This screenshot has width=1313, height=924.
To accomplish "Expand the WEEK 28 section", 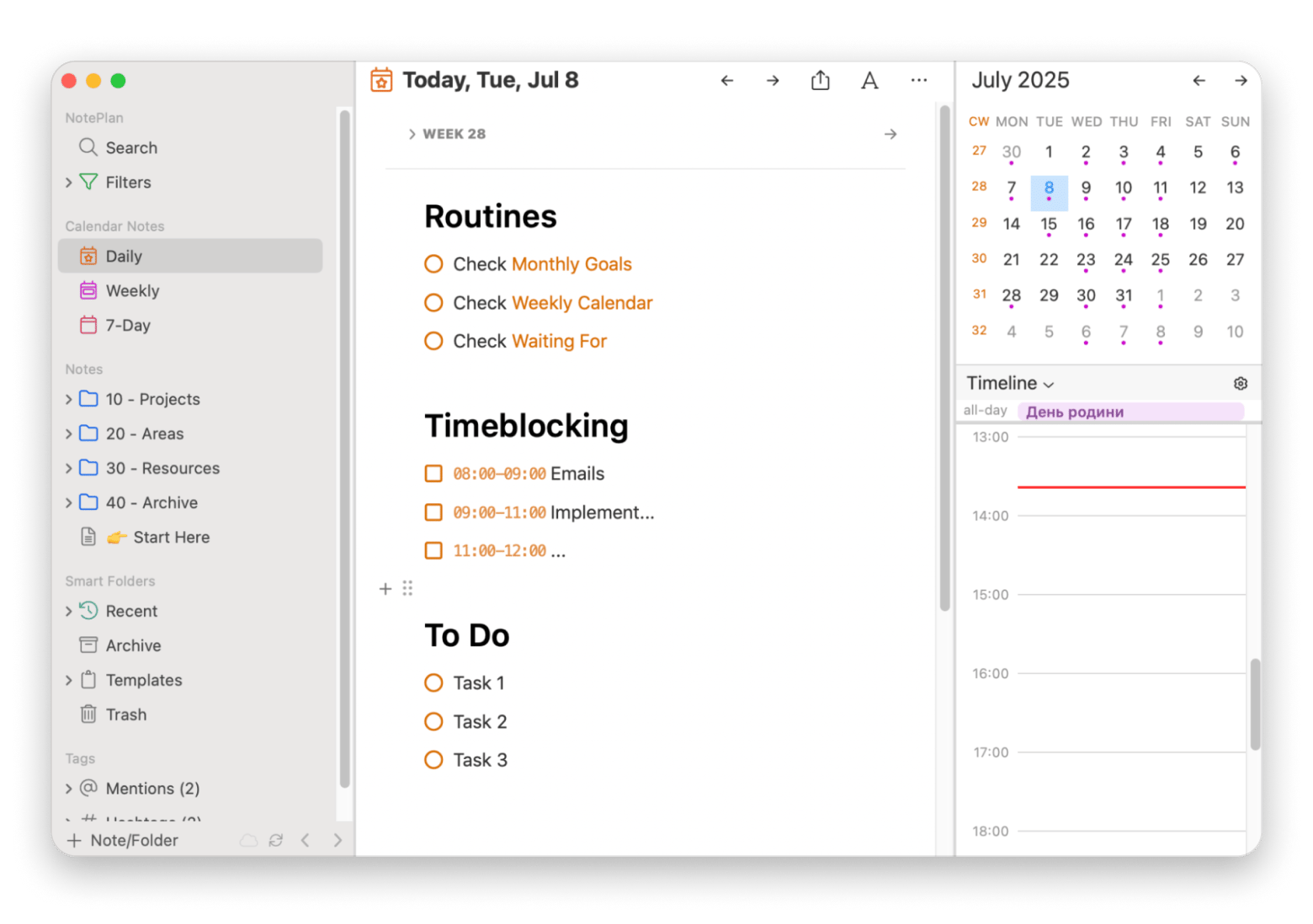I will [x=412, y=135].
